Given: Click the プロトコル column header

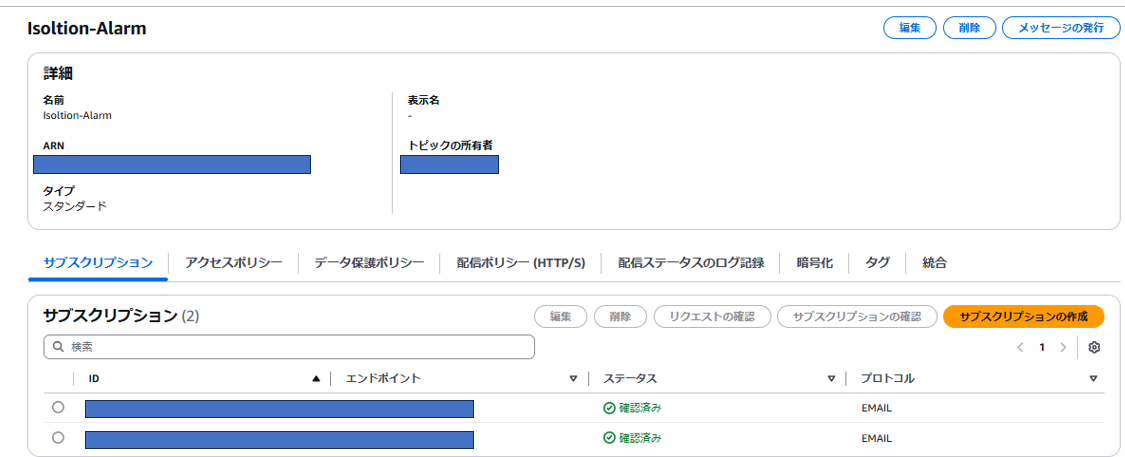Looking at the screenshot, I should [888, 378].
